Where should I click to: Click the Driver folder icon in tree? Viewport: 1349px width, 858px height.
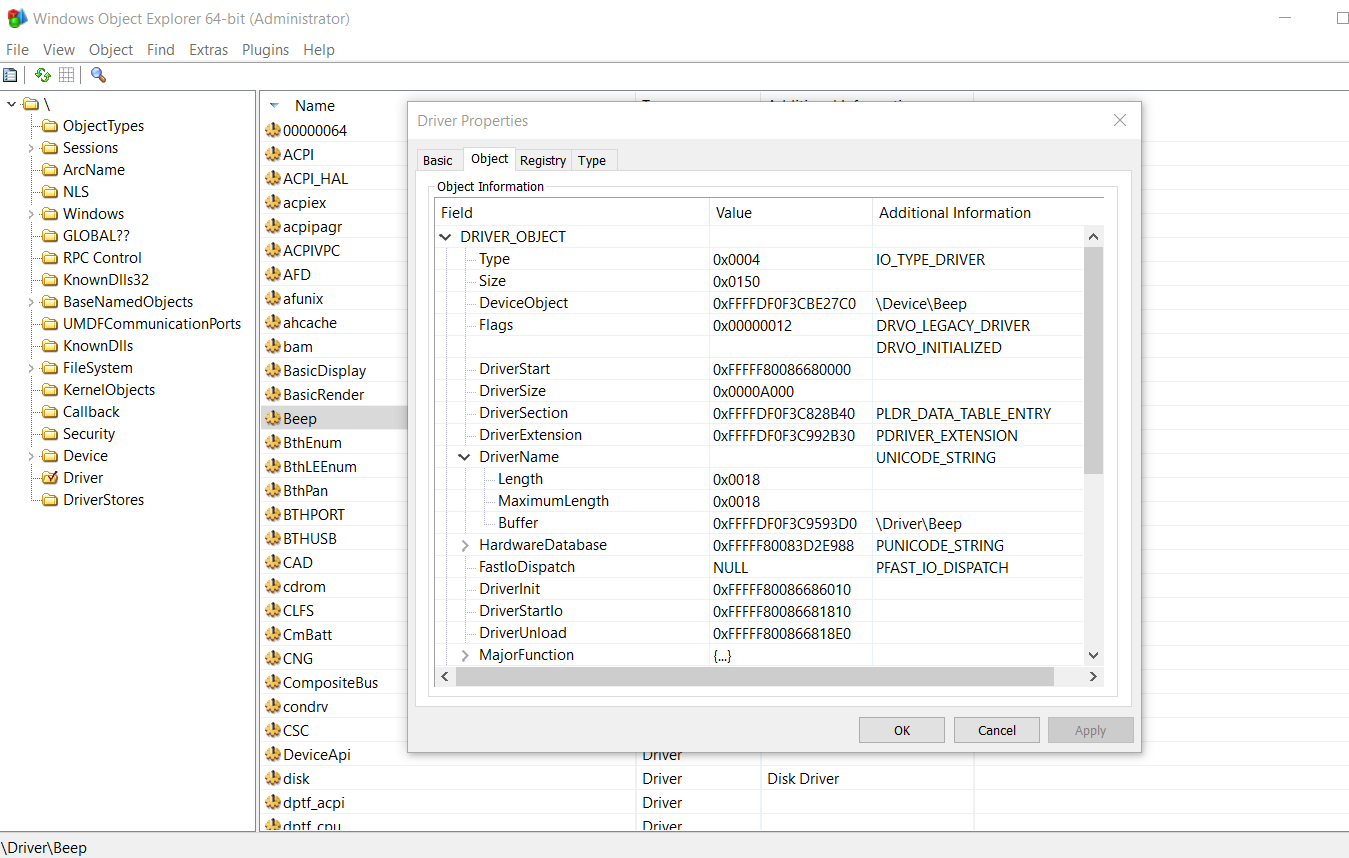click(50, 478)
